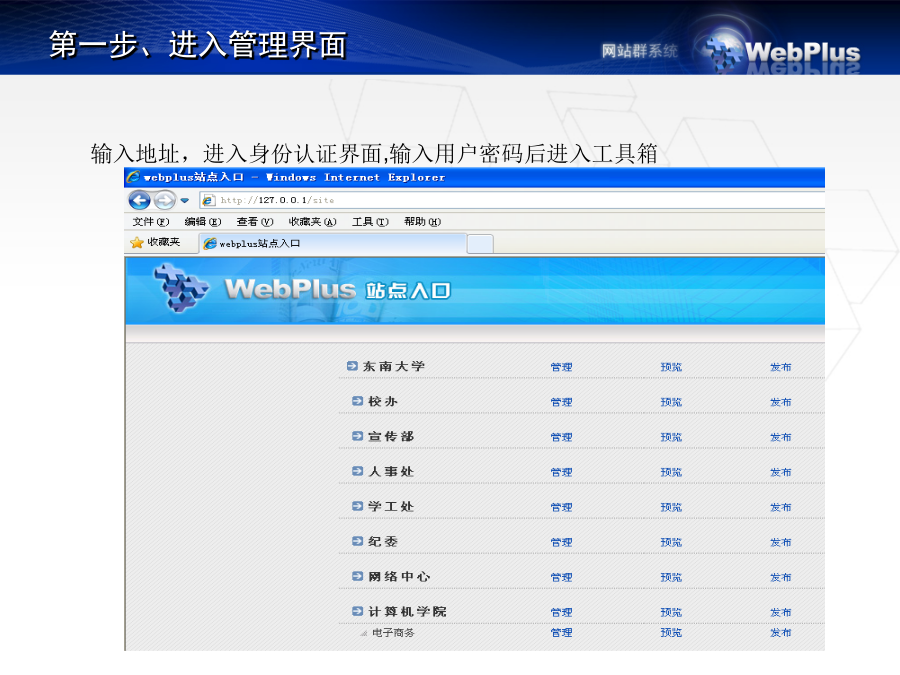Open the 收藏夹(A) menu
This screenshot has height=675, width=900.
coord(312,222)
